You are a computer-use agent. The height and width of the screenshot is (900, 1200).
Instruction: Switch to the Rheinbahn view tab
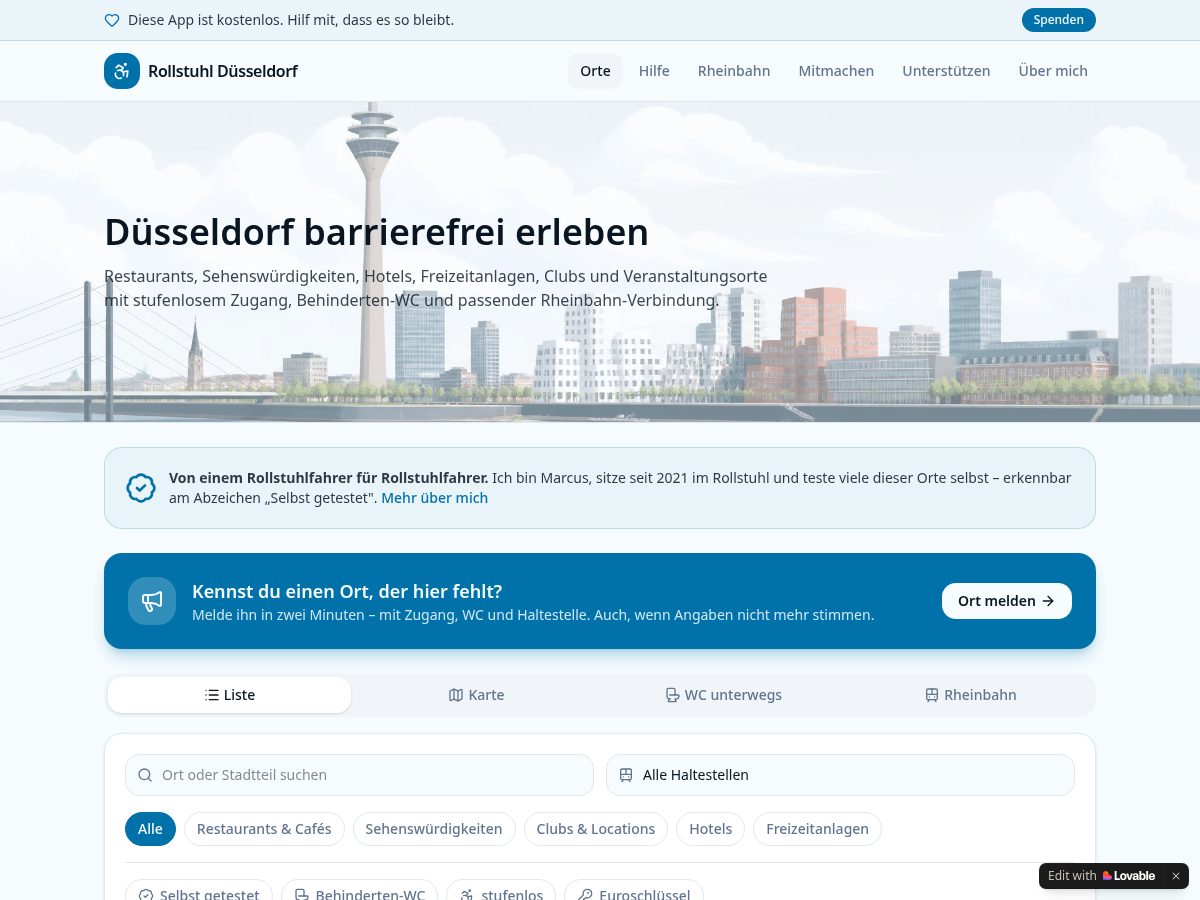(971, 695)
